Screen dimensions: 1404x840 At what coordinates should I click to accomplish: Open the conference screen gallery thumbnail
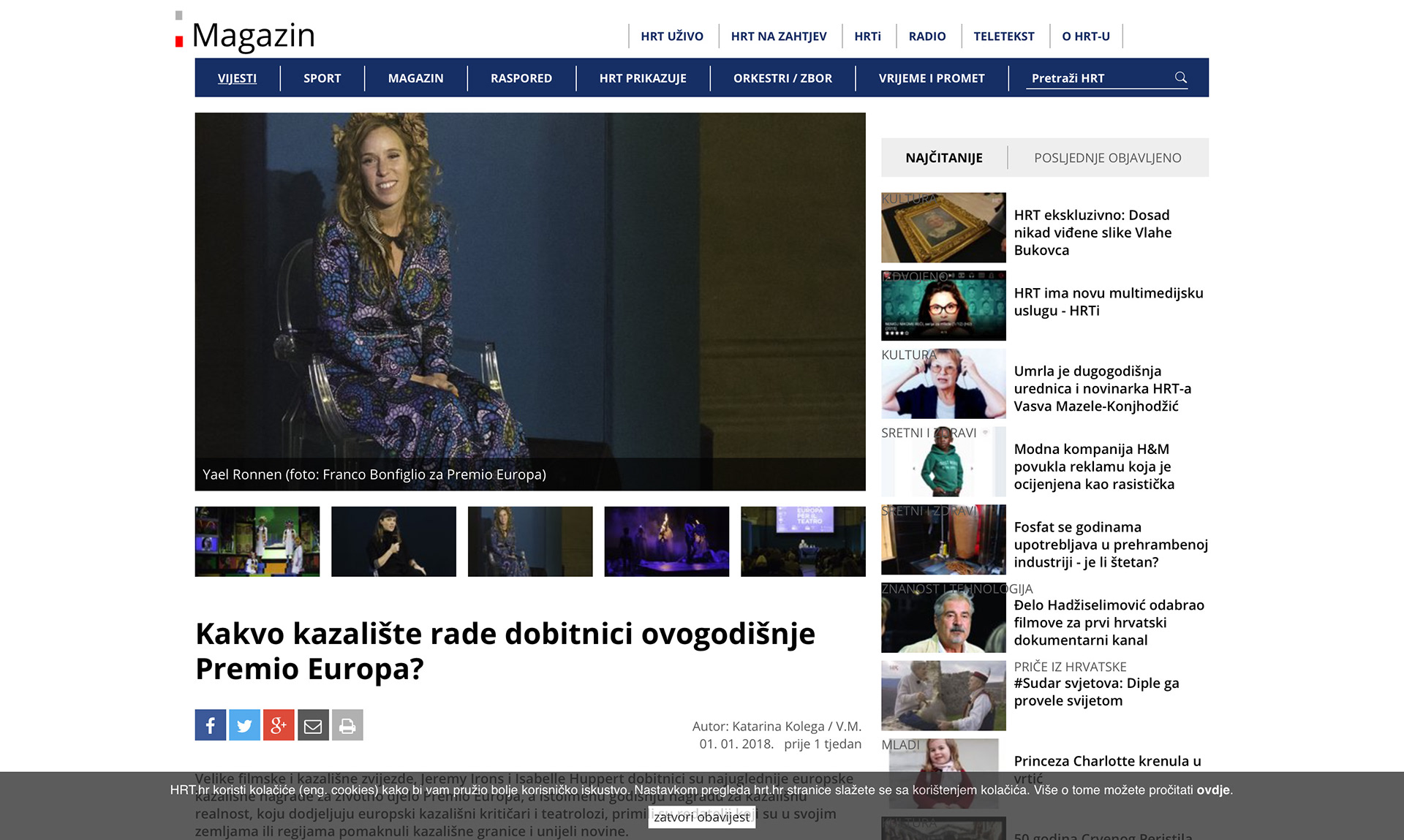802,542
